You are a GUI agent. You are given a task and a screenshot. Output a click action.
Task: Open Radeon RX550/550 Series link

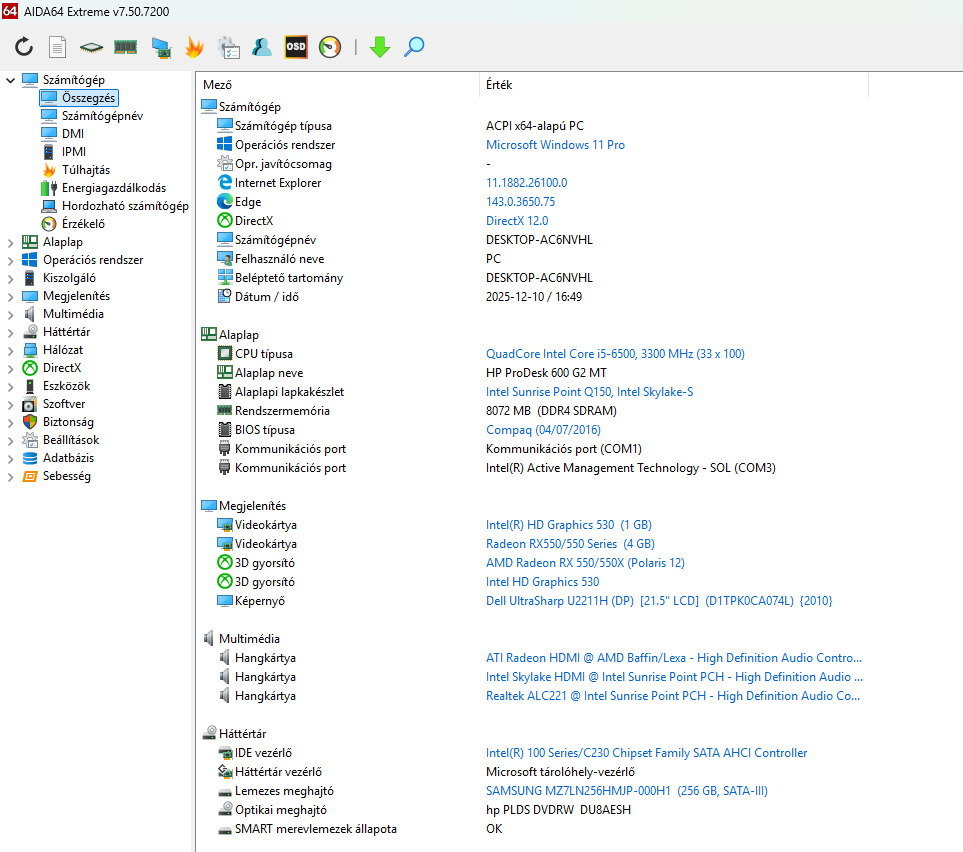570,544
